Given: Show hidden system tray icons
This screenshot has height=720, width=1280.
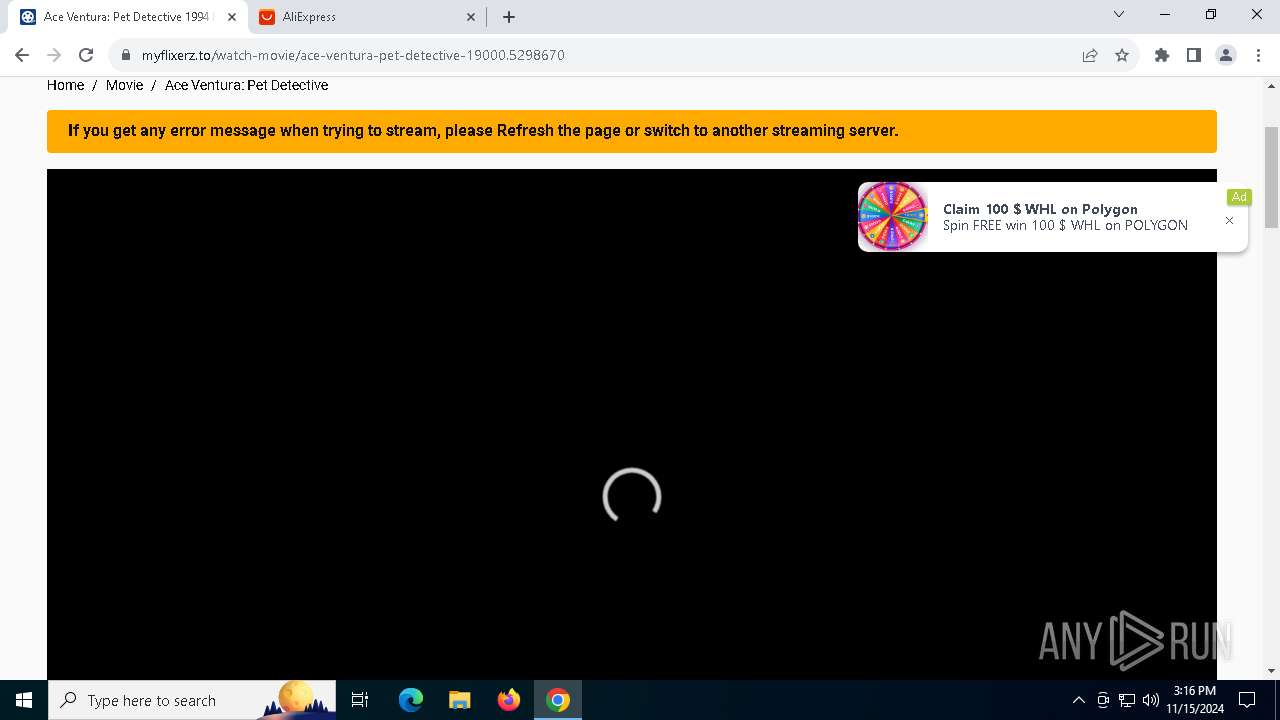Looking at the screenshot, I should [x=1078, y=700].
